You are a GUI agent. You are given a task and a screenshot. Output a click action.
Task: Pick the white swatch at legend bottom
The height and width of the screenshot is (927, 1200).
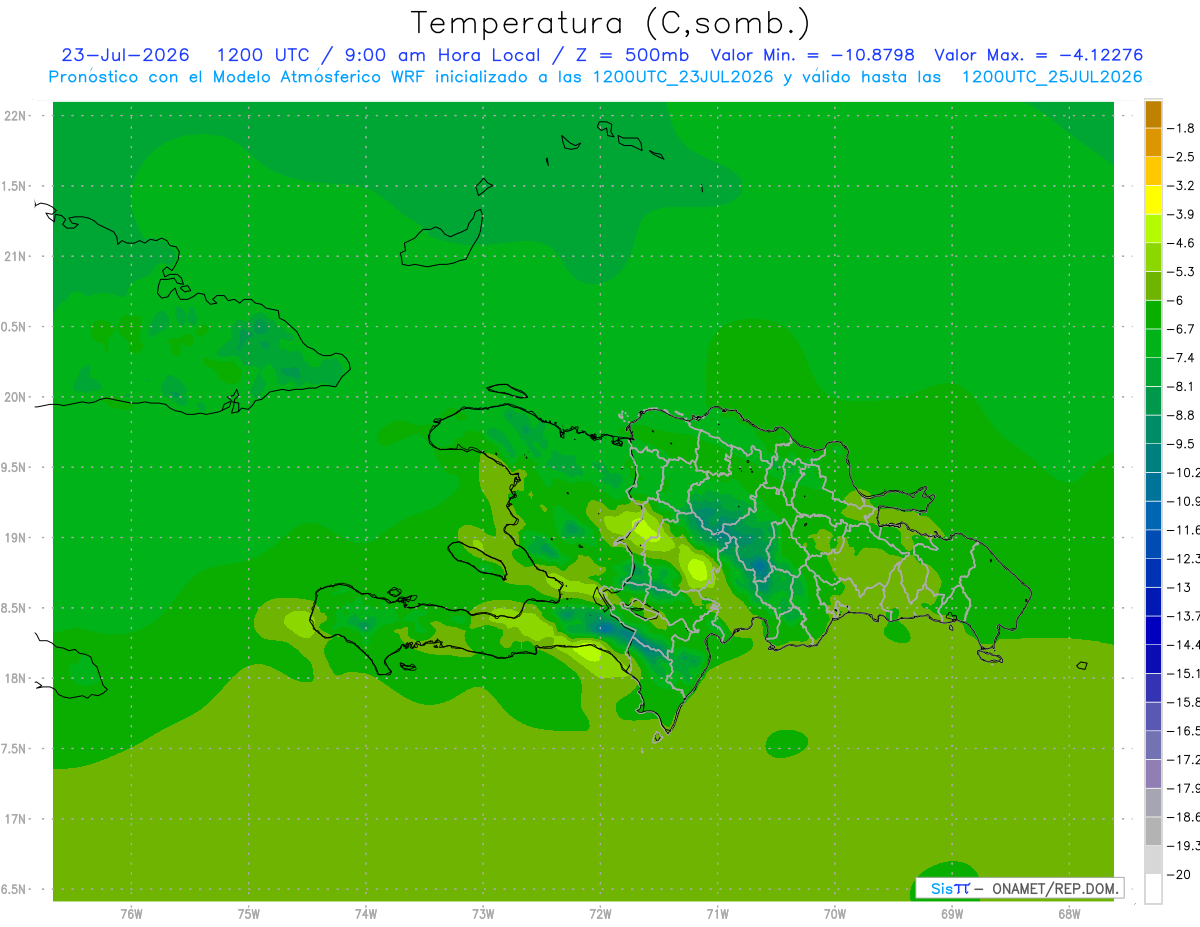tap(1153, 889)
